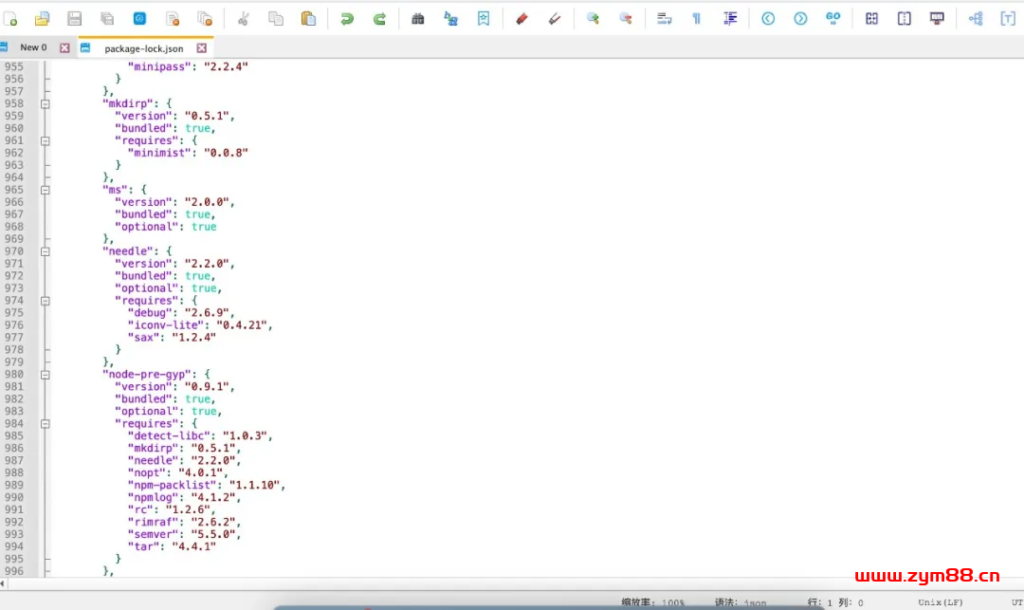Click the Paste clipboard icon
The image size is (1024, 610).
coord(308,18)
